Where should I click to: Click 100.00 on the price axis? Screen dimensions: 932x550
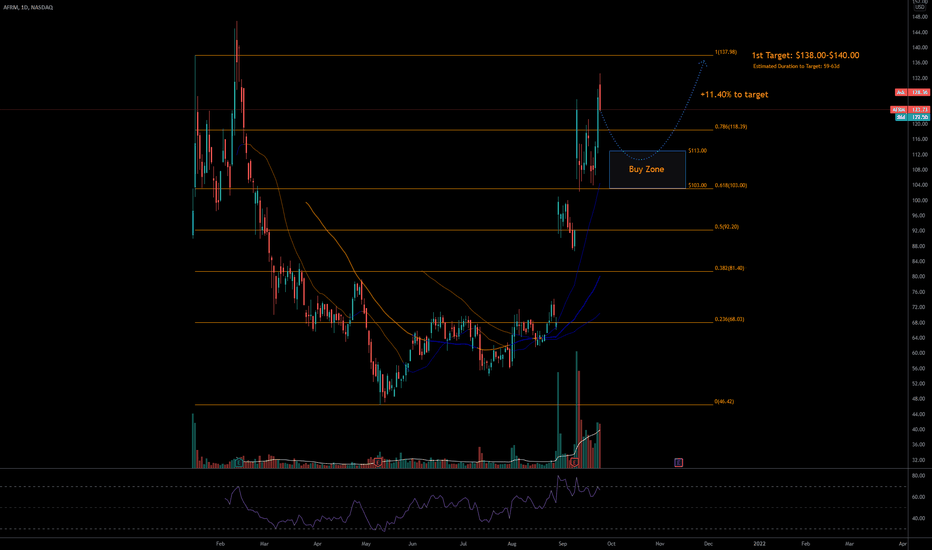click(x=920, y=200)
